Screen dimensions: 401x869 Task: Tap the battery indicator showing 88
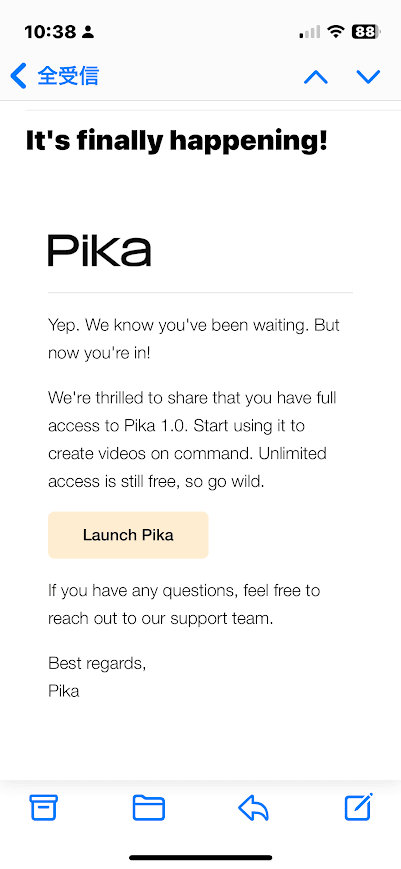coord(366,32)
